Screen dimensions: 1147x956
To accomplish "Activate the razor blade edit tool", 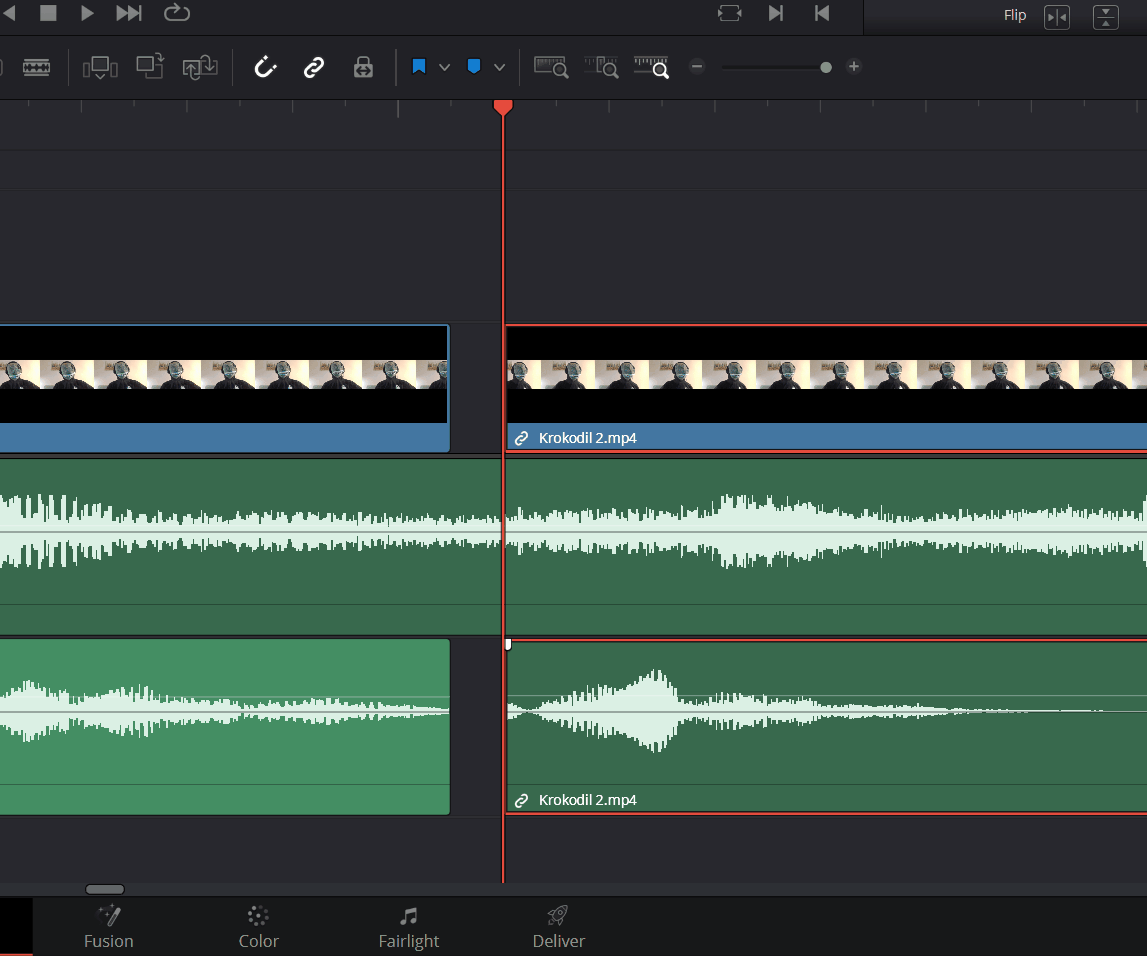I will tap(37, 67).
